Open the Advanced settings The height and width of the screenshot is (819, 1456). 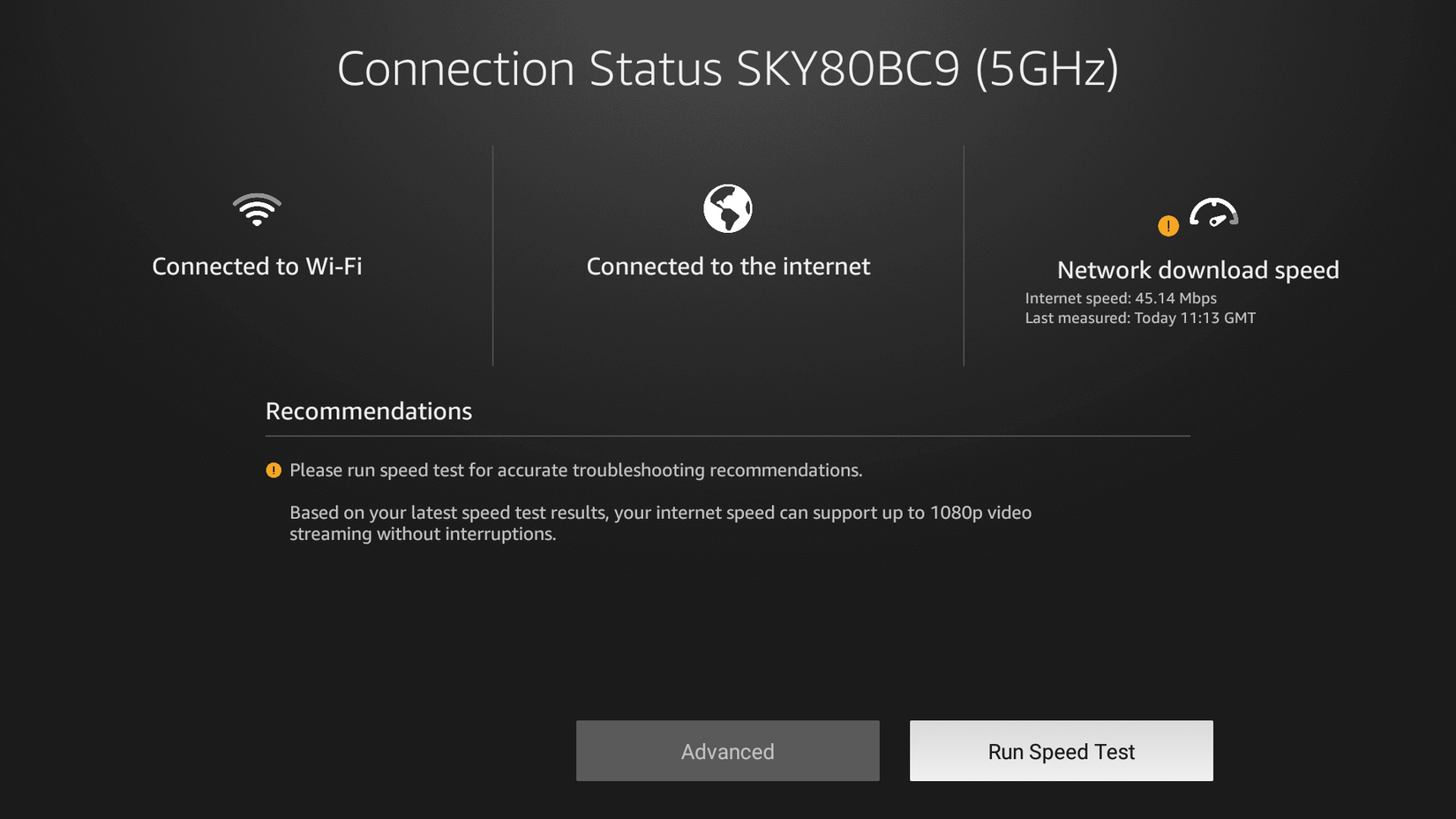click(x=727, y=751)
